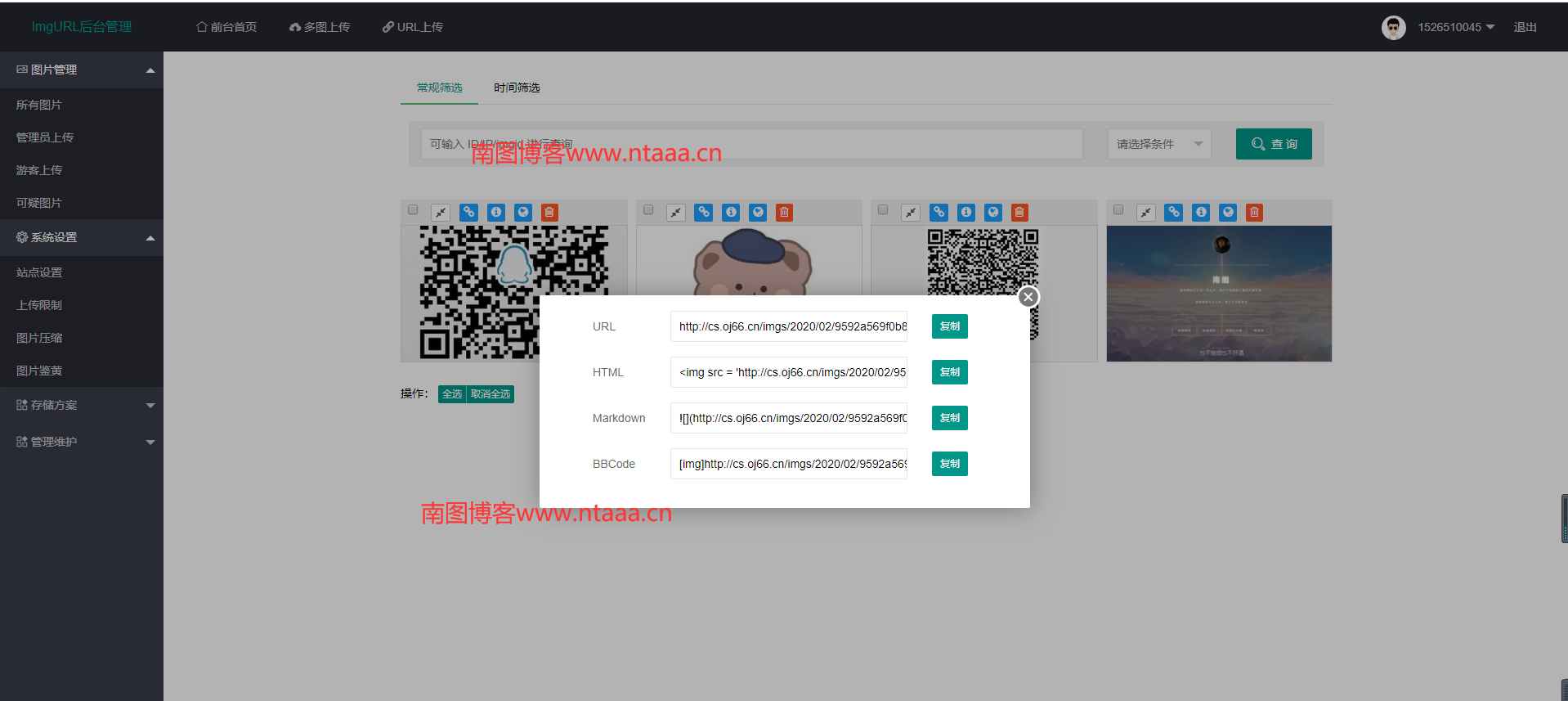The width and height of the screenshot is (1568, 701).
Task: Close the link popup dialog
Action: 1028,297
